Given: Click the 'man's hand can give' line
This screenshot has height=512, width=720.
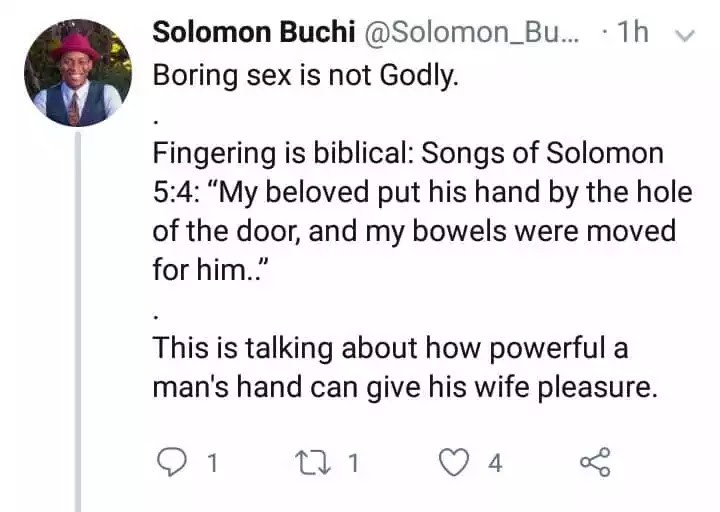Looking at the screenshot, I should point(405,387).
